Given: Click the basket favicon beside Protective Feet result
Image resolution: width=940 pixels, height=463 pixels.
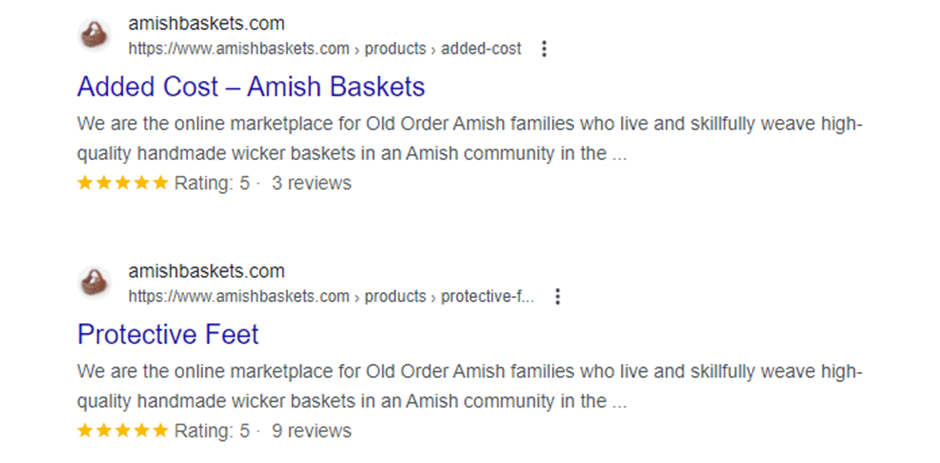Looking at the screenshot, I should click(95, 284).
